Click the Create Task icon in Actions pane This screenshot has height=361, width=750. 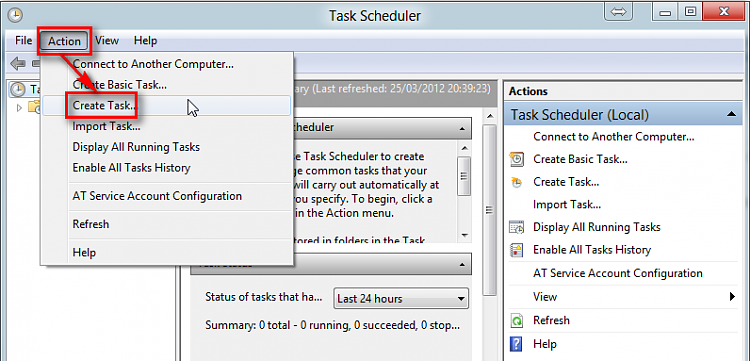(517, 182)
